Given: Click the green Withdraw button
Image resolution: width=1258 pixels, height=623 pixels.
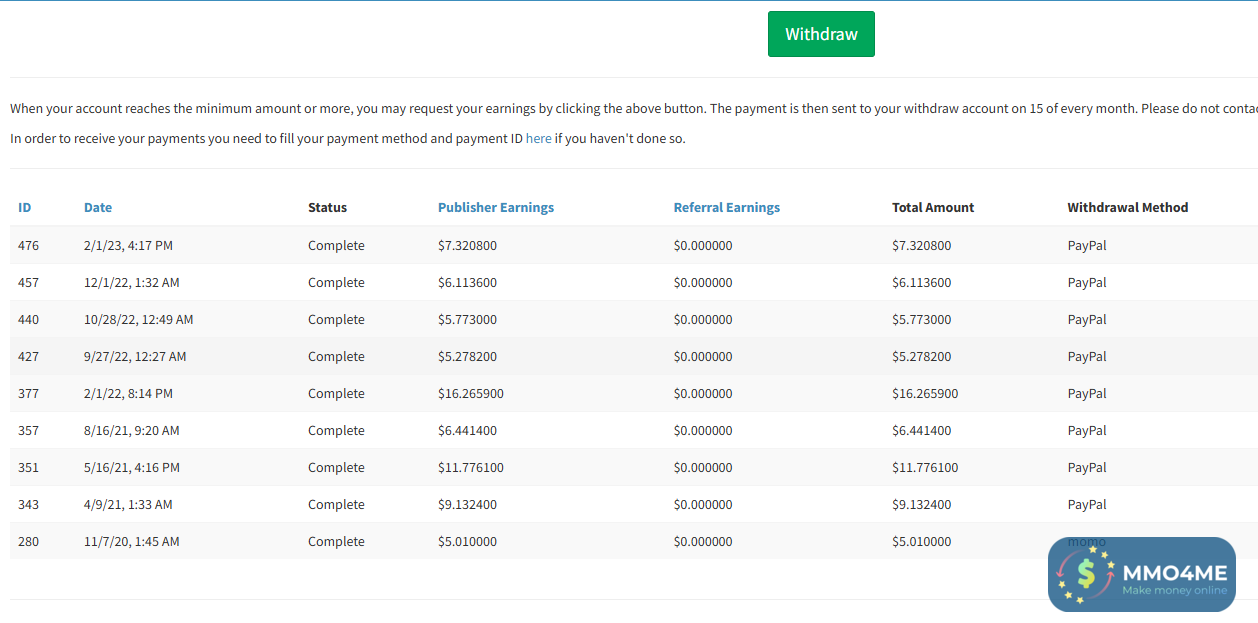Looking at the screenshot, I should click(x=821, y=34).
